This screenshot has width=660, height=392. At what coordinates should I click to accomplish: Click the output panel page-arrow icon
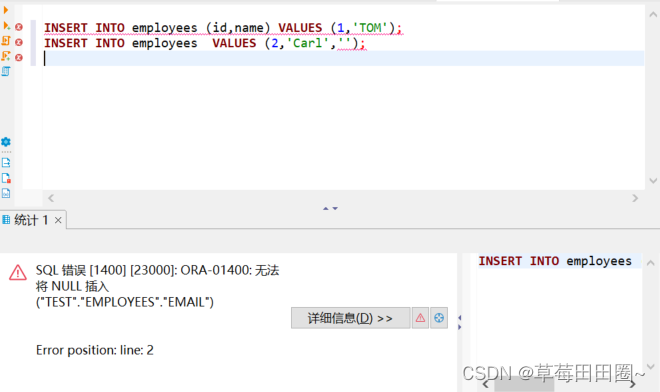pos(6,163)
